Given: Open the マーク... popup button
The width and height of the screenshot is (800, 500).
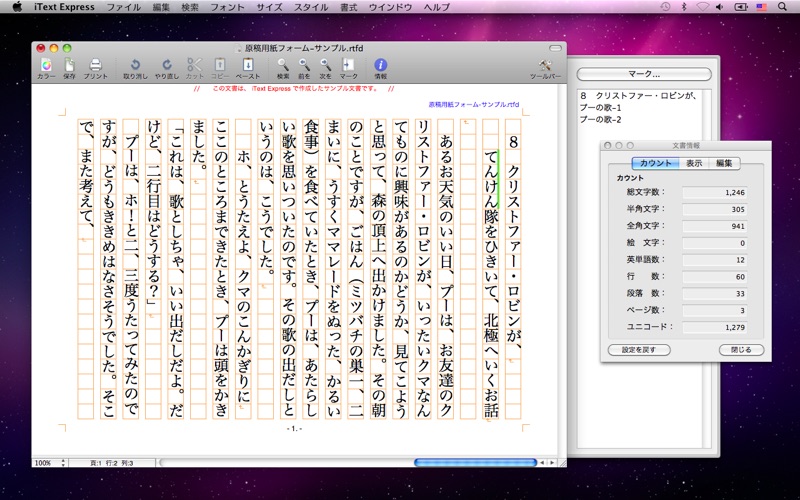Looking at the screenshot, I should [x=644, y=74].
